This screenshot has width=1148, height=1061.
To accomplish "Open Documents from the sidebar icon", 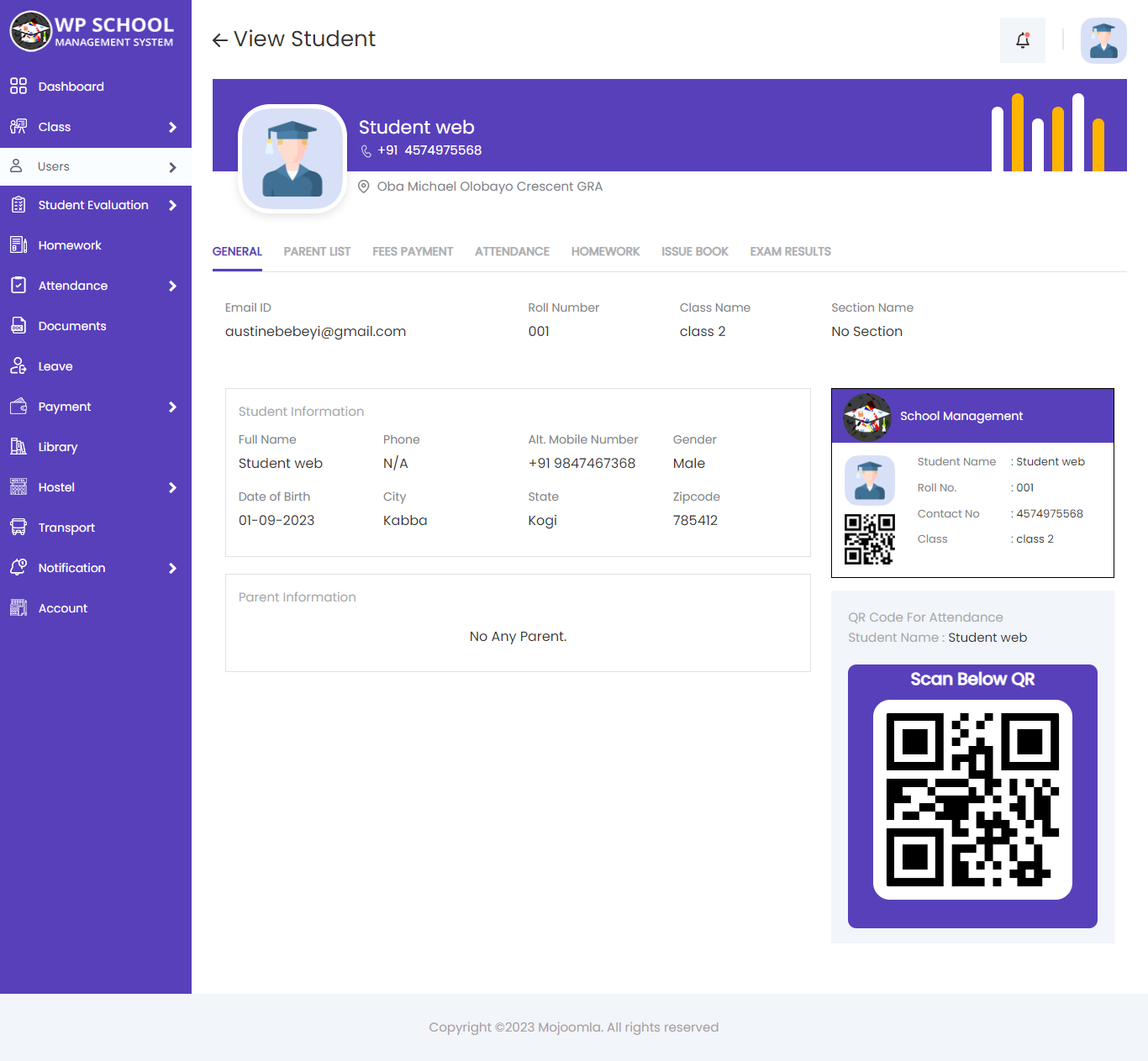I will pos(18,326).
